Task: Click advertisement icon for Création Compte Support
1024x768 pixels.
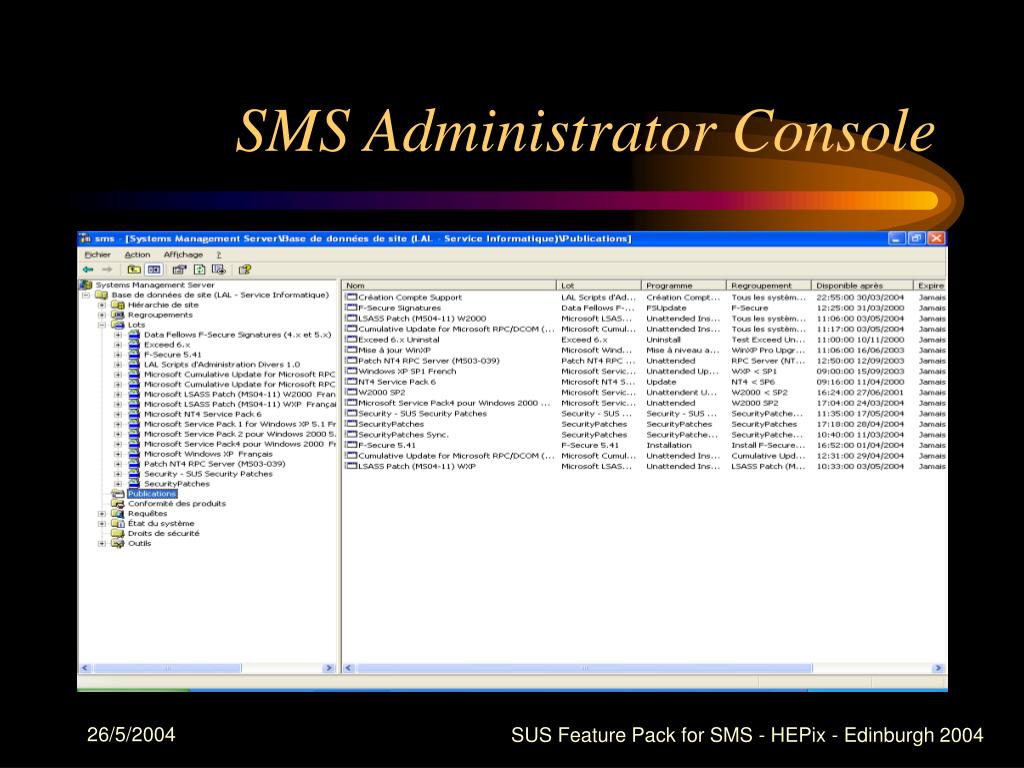Action: click(x=351, y=297)
